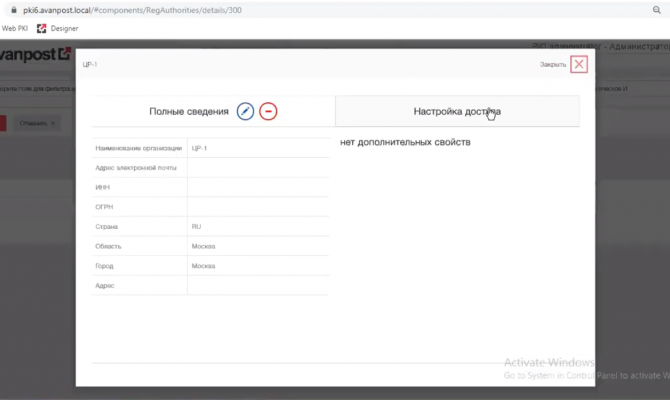Viewport: 670px width, 400px height.
Task: Click the Страна value RU
Action: [196, 226]
